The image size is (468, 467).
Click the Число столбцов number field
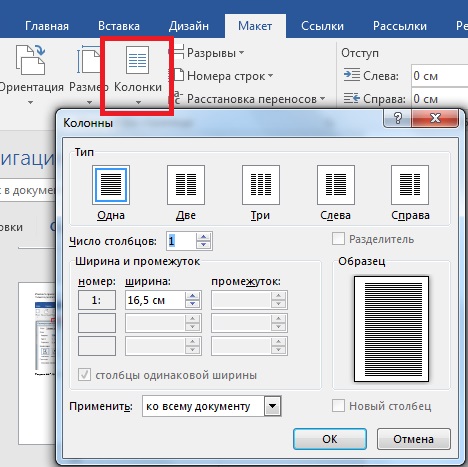181,241
